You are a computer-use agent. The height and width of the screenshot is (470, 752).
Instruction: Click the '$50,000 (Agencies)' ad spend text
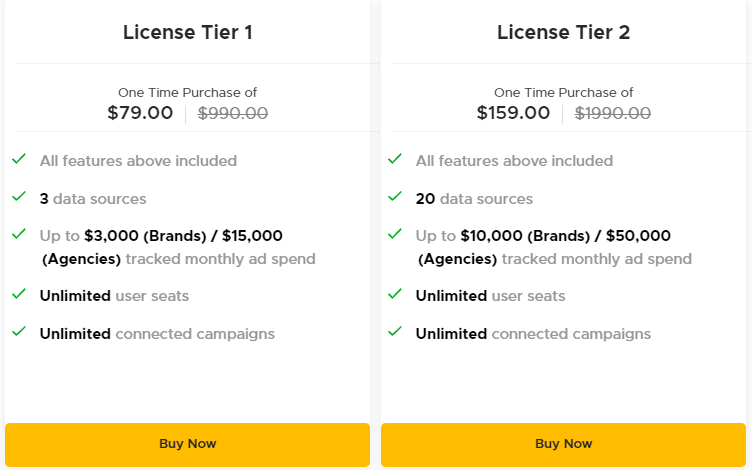click(x=632, y=236)
